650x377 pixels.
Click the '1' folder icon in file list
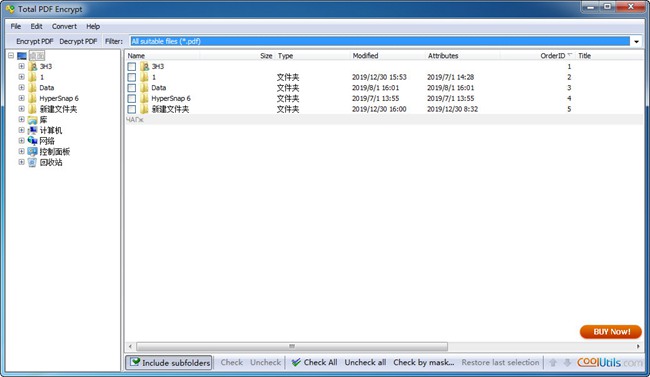144,77
